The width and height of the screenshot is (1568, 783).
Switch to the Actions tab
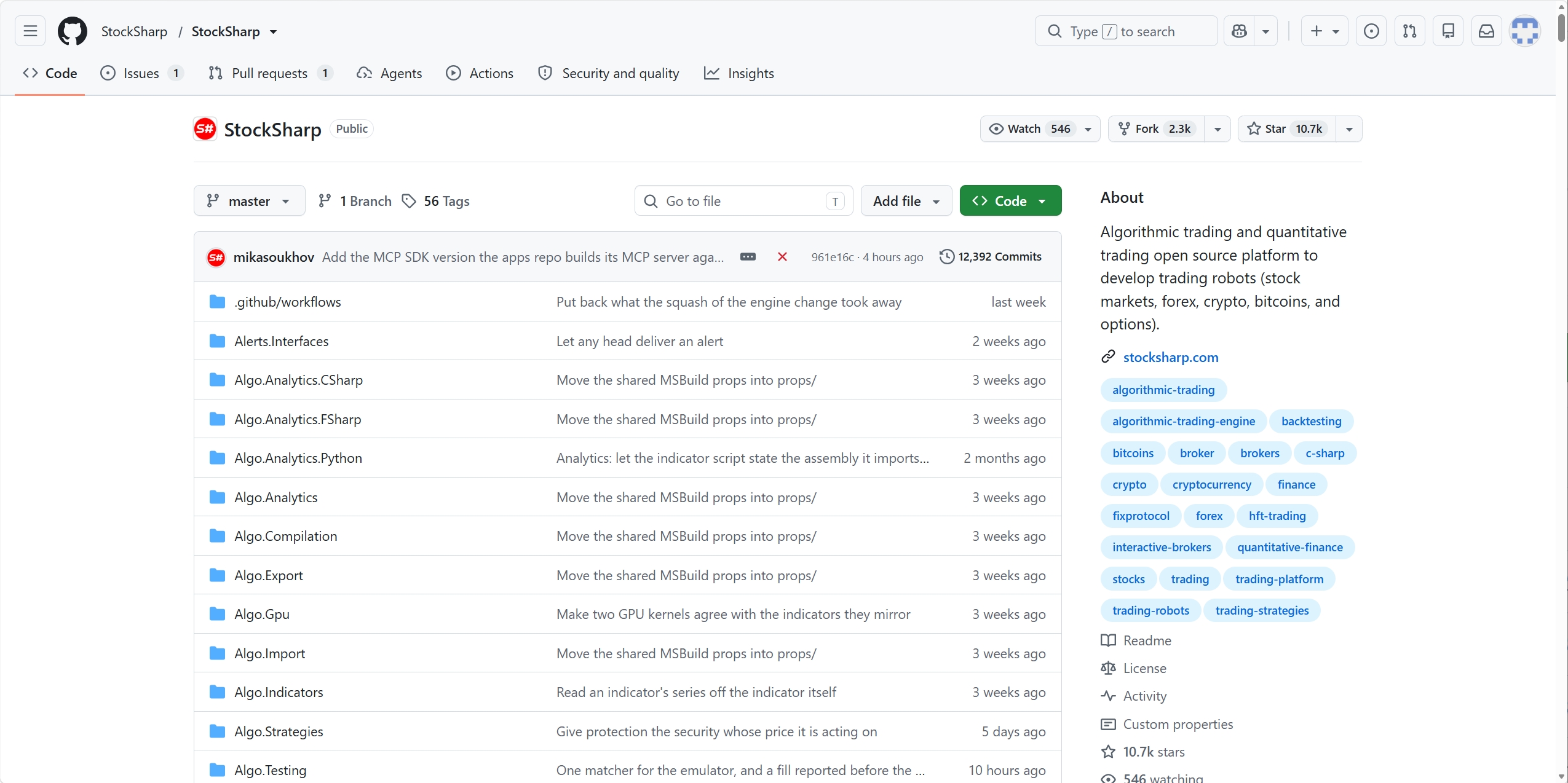coord(480,73)
